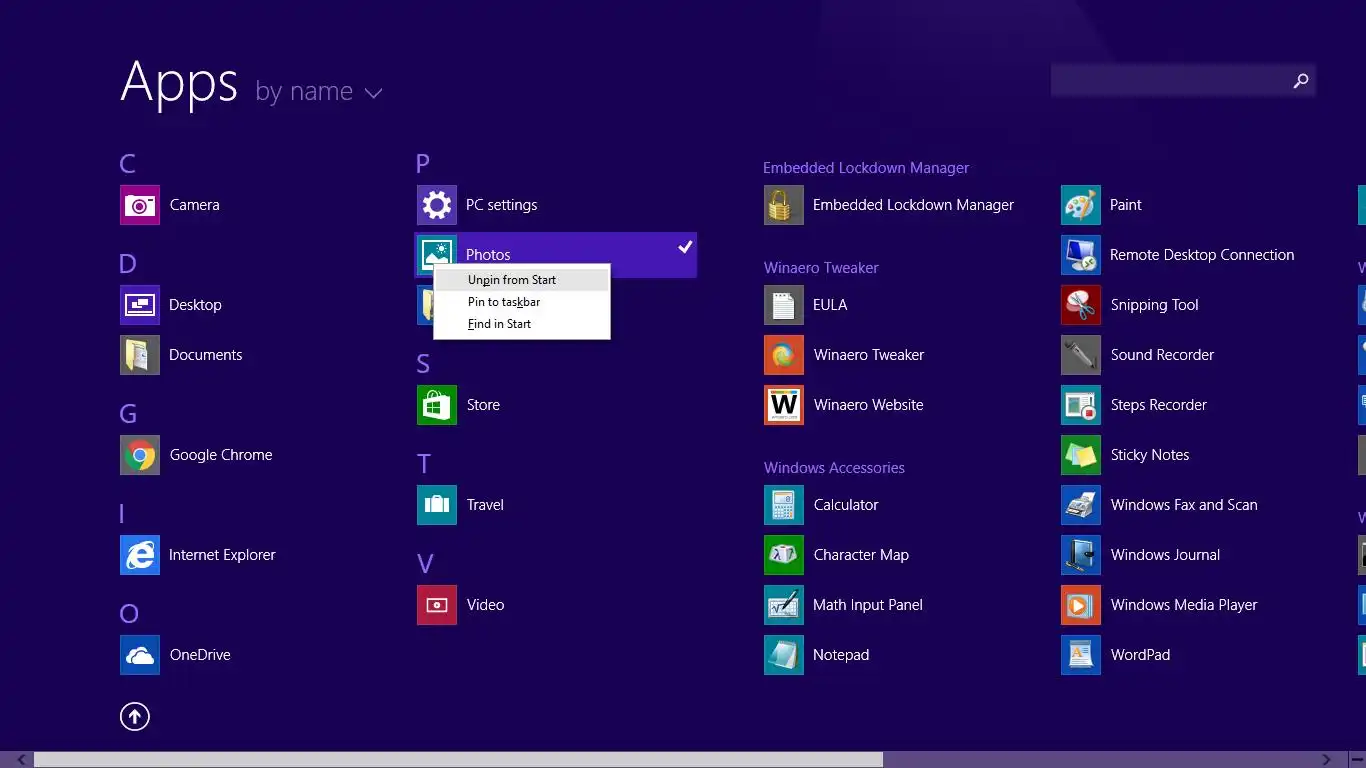Image resolution: width=1366 pixels, height=768 pixels.
Task: Choose Pin to taskbar
Action: [522, 302]
